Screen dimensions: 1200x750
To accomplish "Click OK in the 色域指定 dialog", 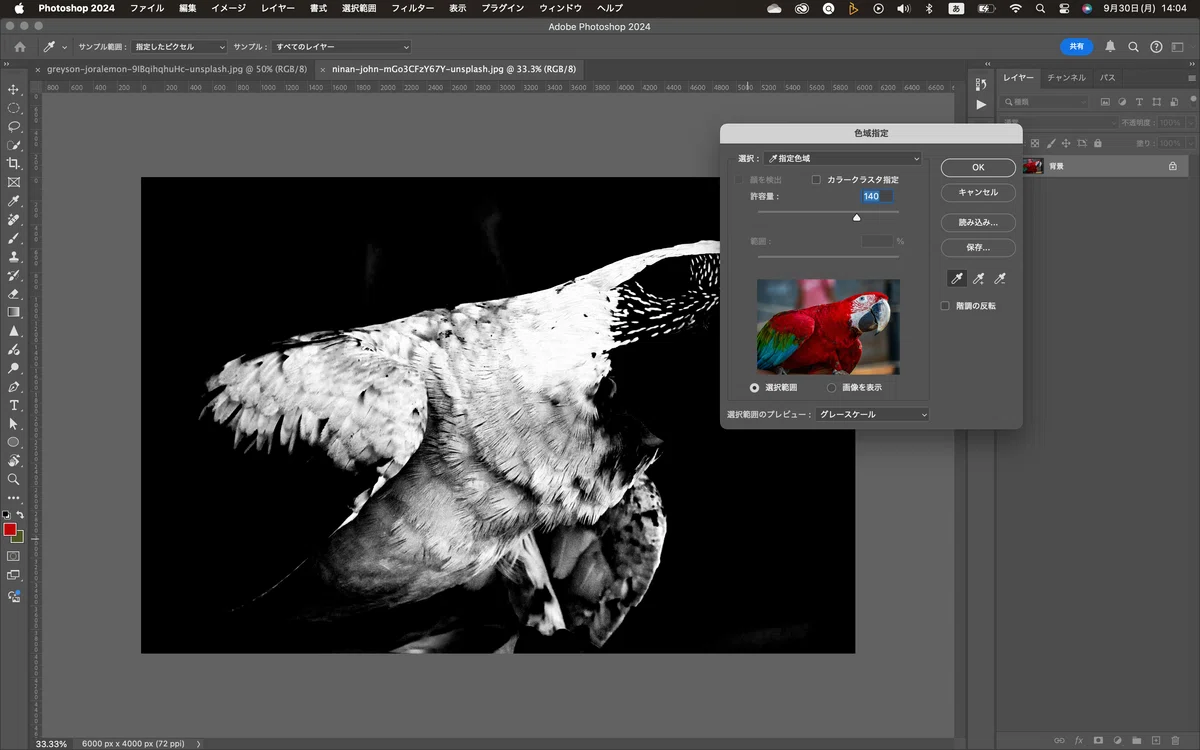I will pyautogui.click(x=978, y=167).
